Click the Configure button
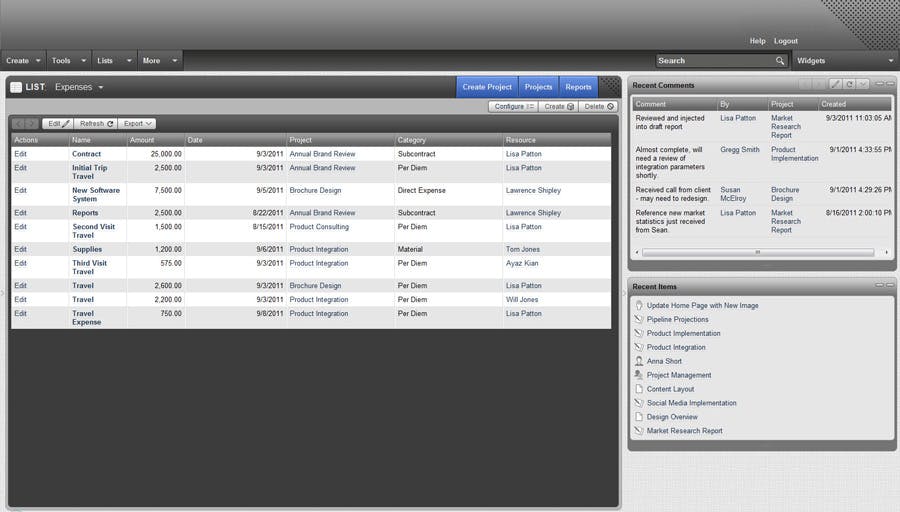 [x=513, y=107]
